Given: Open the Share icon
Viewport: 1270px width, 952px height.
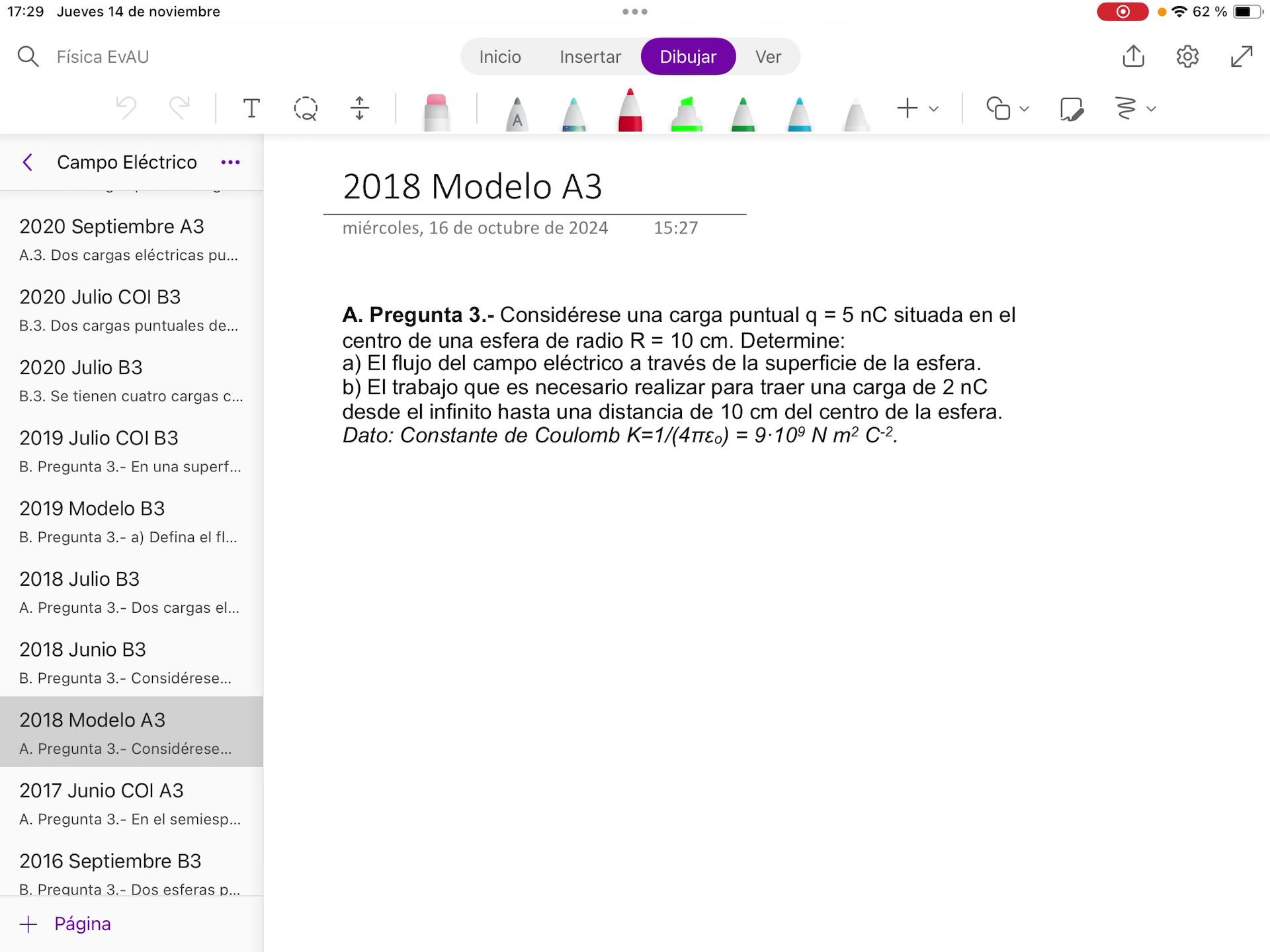Looking at the screenshot, I should pyautogui.click(x=1133, y=56).
